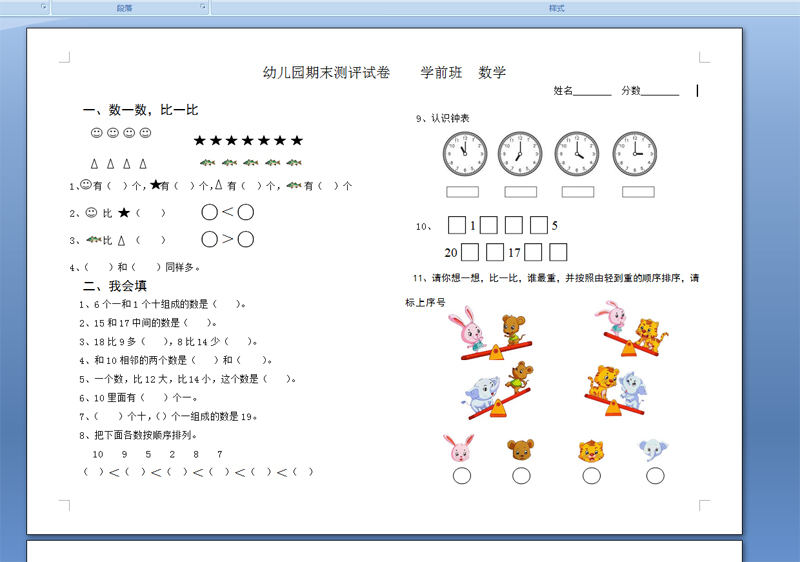Click the 数学 text in the title
The image size is (800, 562).
492,72
